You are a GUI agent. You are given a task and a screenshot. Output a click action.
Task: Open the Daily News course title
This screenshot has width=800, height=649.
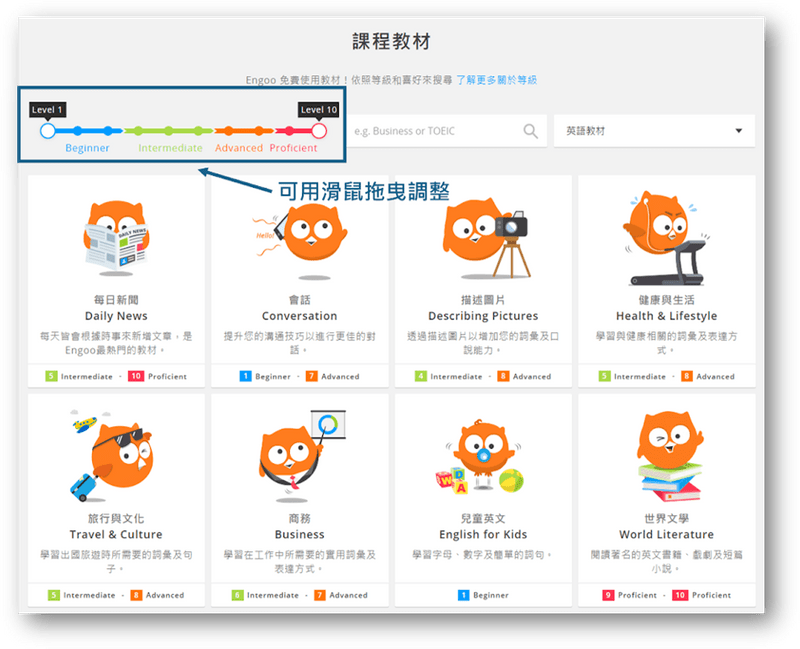[116, 316]
